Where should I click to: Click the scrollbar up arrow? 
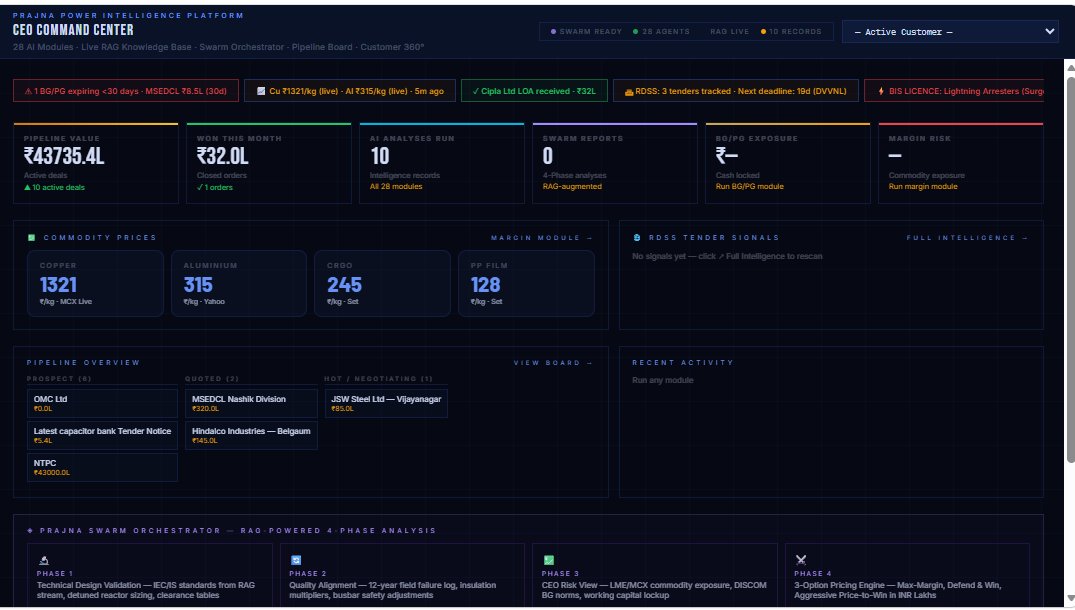(1070, 66)
